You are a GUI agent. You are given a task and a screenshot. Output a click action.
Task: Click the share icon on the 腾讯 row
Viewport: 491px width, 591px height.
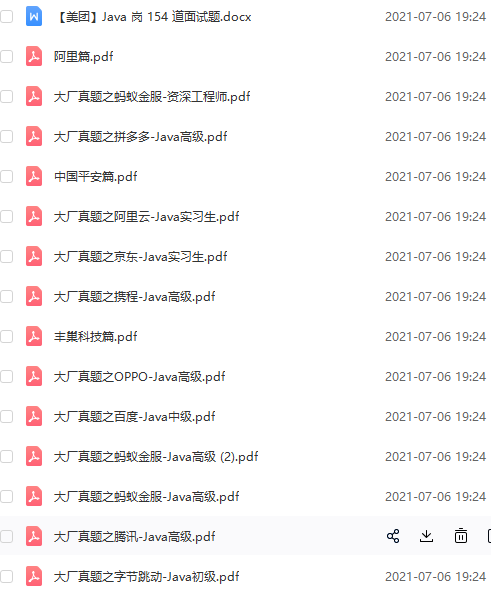coord(393,536)
